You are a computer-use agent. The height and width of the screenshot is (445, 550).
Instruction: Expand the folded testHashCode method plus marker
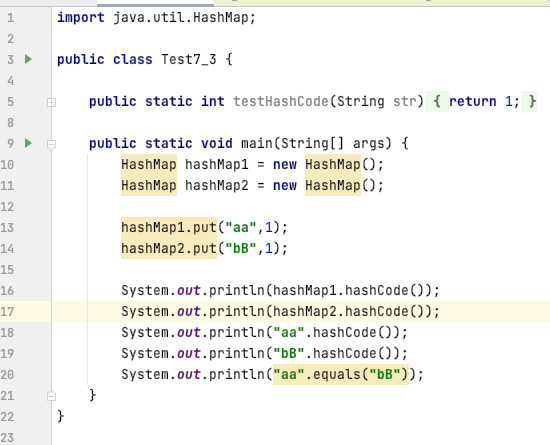click(x=51, y=102)
